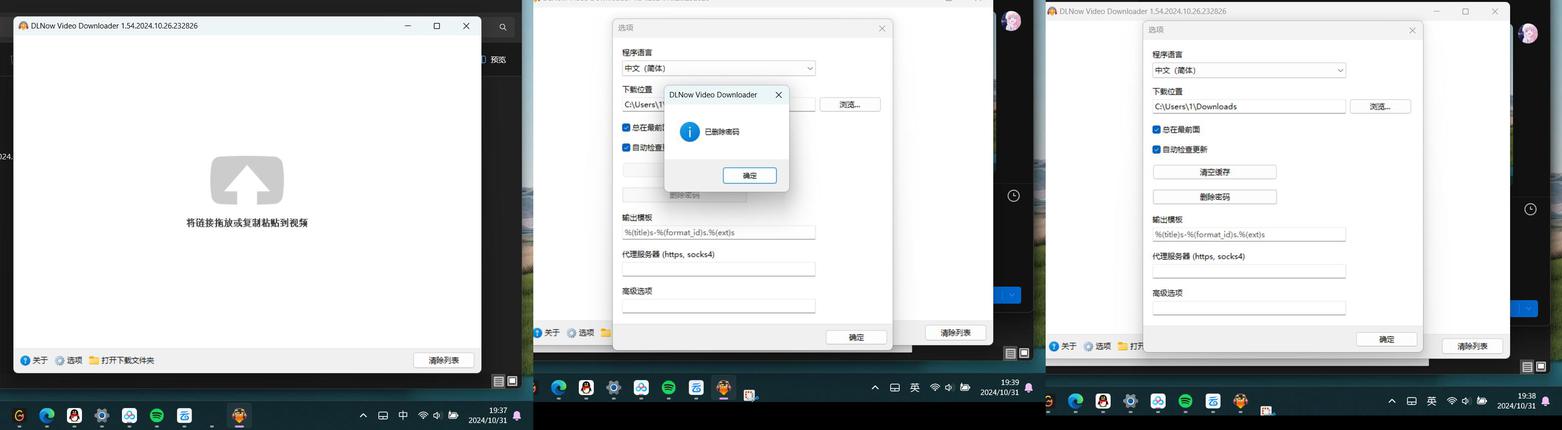Toggle 自动检查更新 checkbox in the 19:38 options dialog

click(x=1156, y=150)
